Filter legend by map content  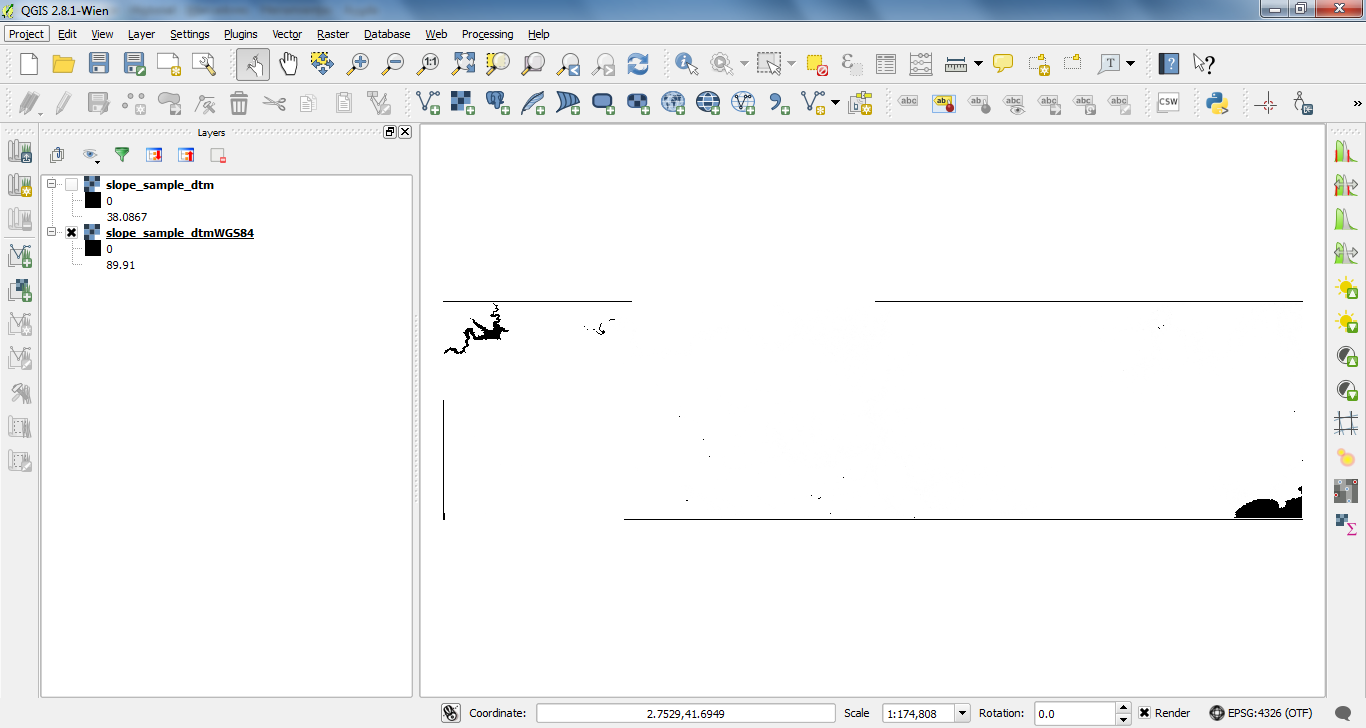122,154
